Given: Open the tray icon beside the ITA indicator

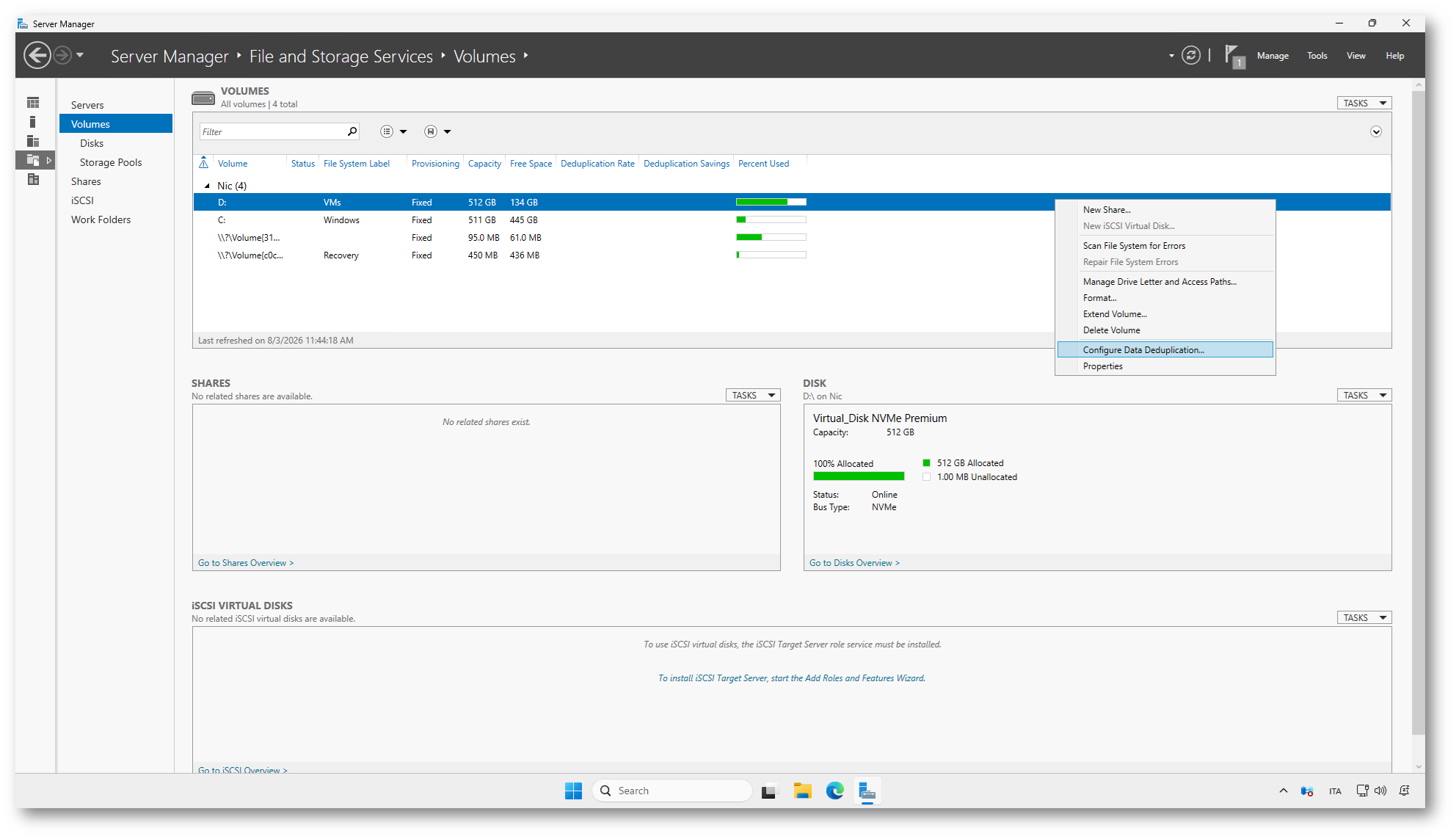Looking at the screenshot, I should (1307, 791).
